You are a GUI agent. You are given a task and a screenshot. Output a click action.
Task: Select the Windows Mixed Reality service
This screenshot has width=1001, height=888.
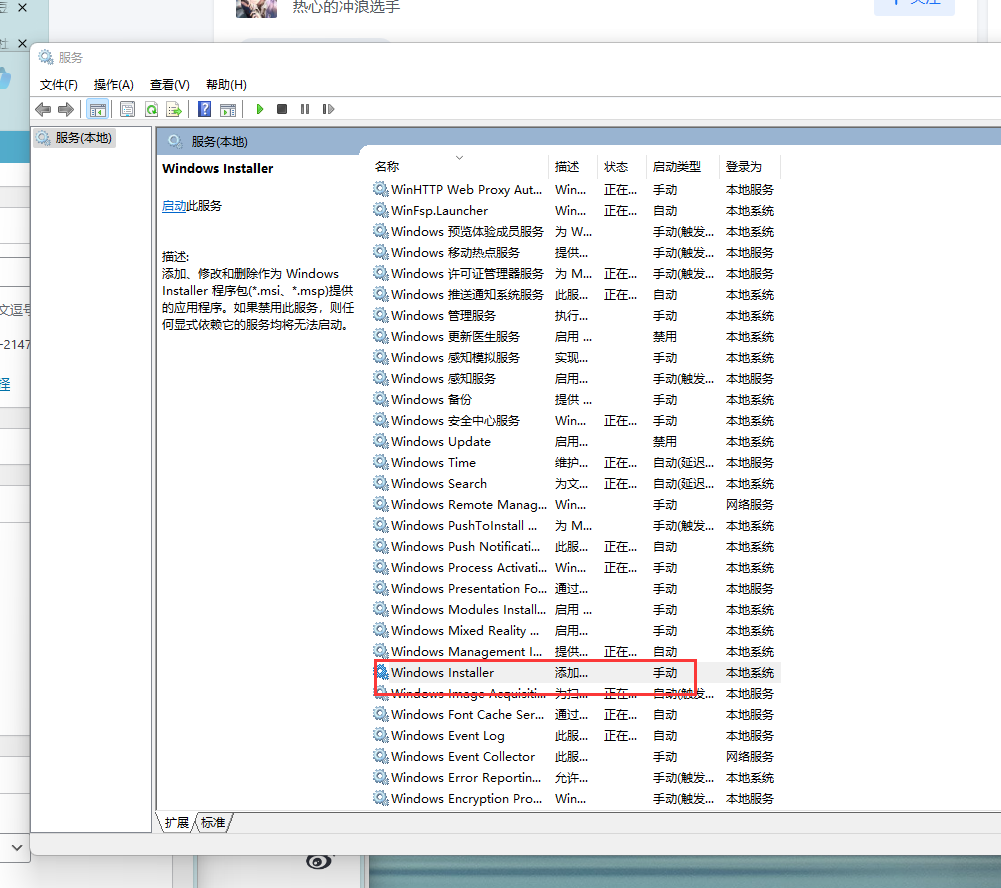(x=576, y=630)
